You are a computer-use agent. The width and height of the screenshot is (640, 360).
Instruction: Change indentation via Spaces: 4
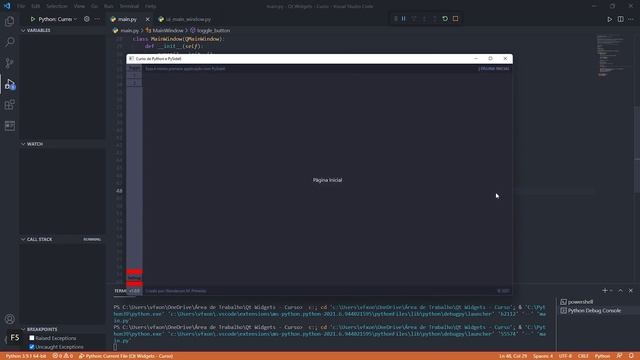click(543, 356)
